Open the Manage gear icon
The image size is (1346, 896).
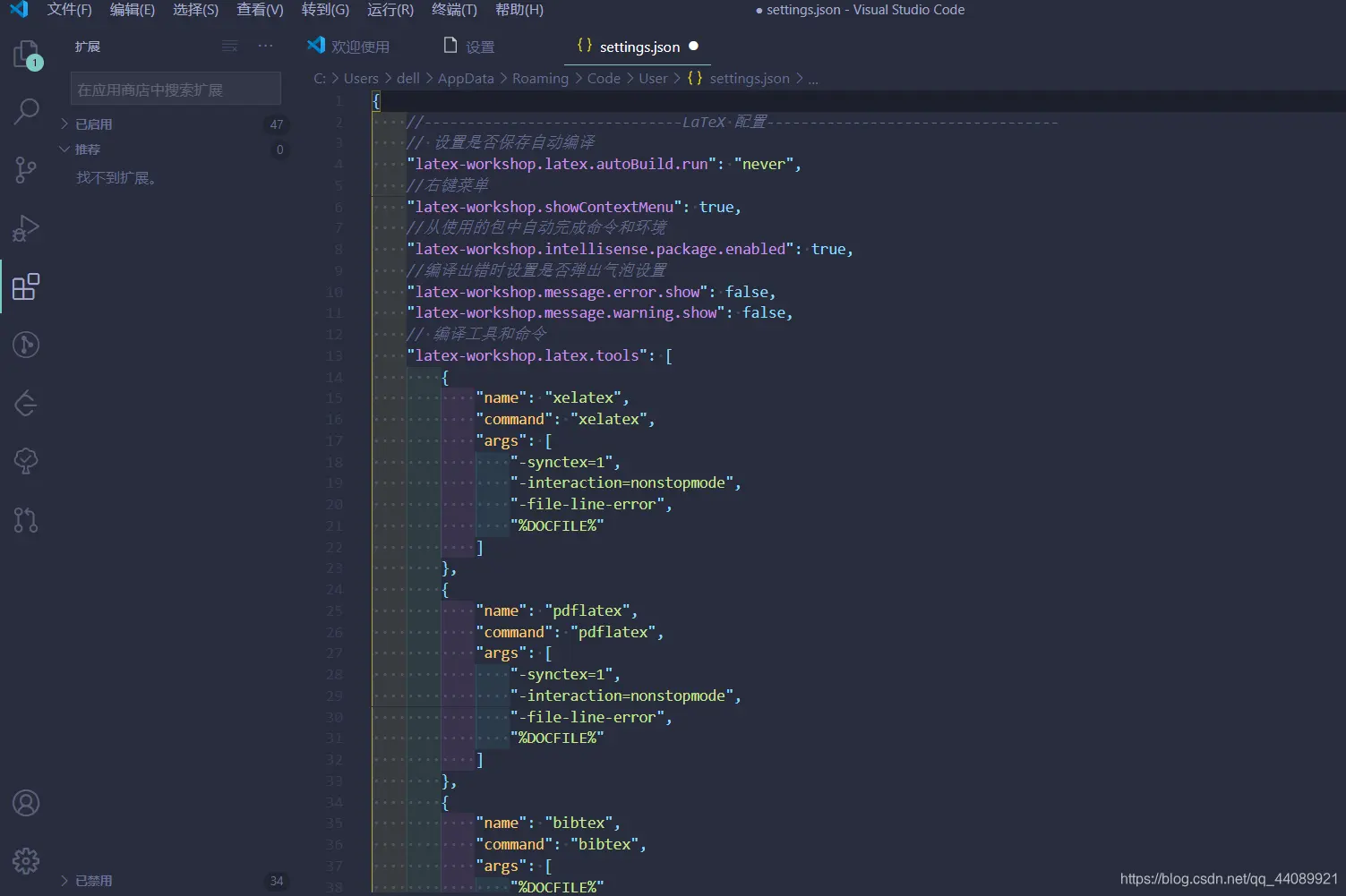point(26,861)
